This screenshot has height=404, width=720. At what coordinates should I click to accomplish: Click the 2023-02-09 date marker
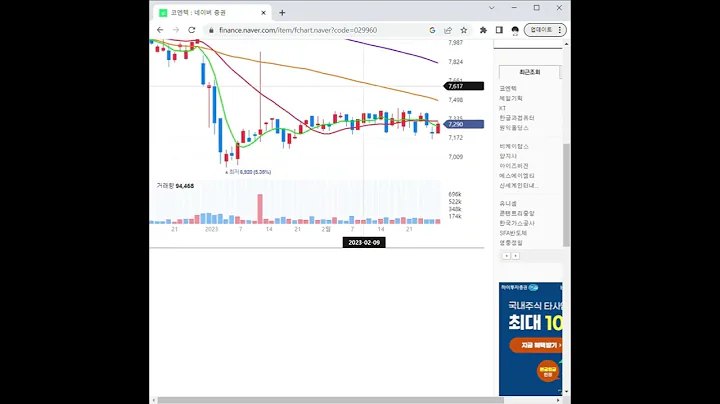(364, 242)
